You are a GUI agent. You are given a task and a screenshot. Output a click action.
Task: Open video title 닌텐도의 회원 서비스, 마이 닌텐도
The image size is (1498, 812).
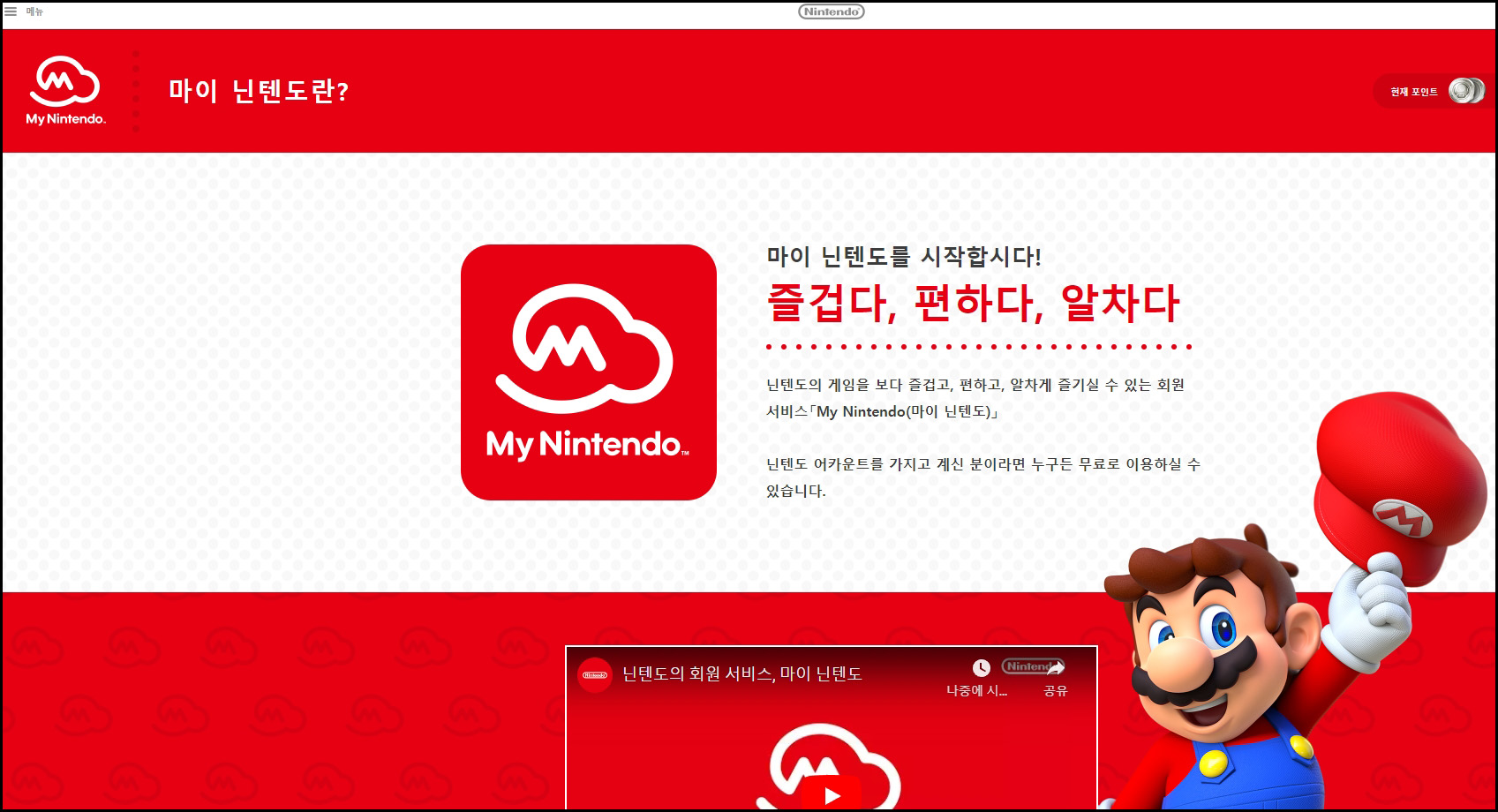pyautogui.click(x=742, y=673)
